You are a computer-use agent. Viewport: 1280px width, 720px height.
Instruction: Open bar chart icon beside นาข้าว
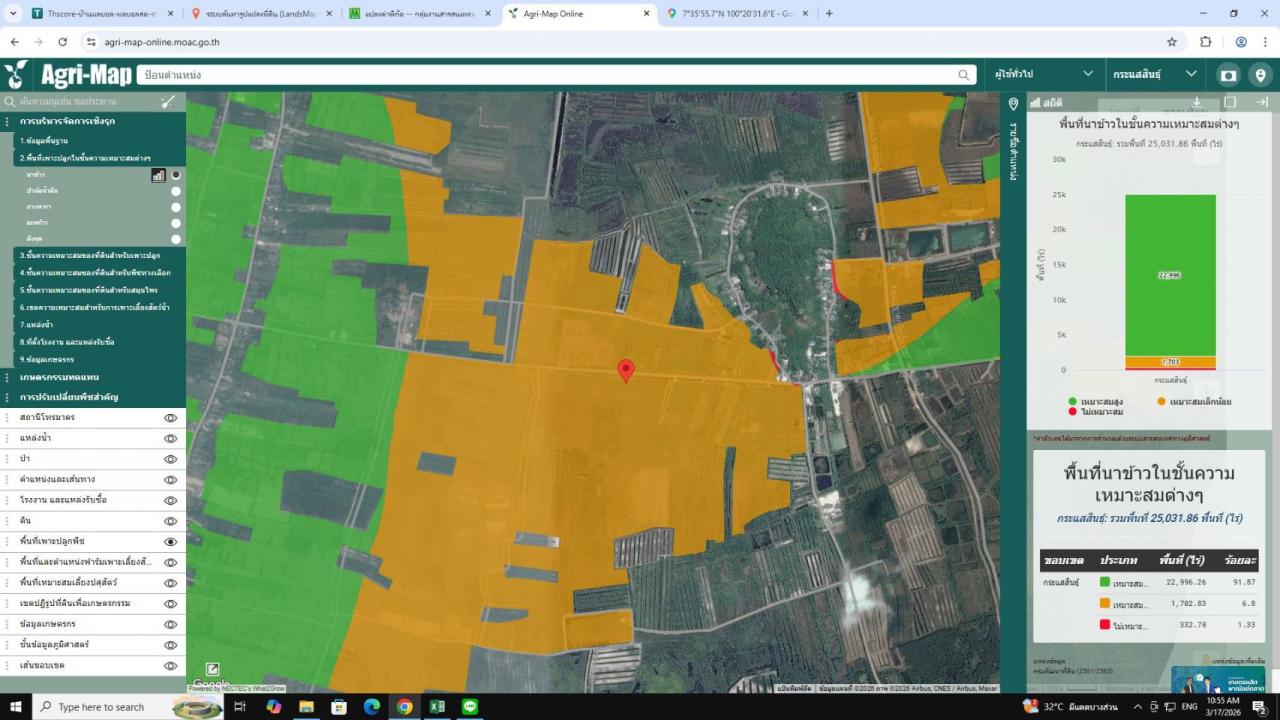point(158,175)
